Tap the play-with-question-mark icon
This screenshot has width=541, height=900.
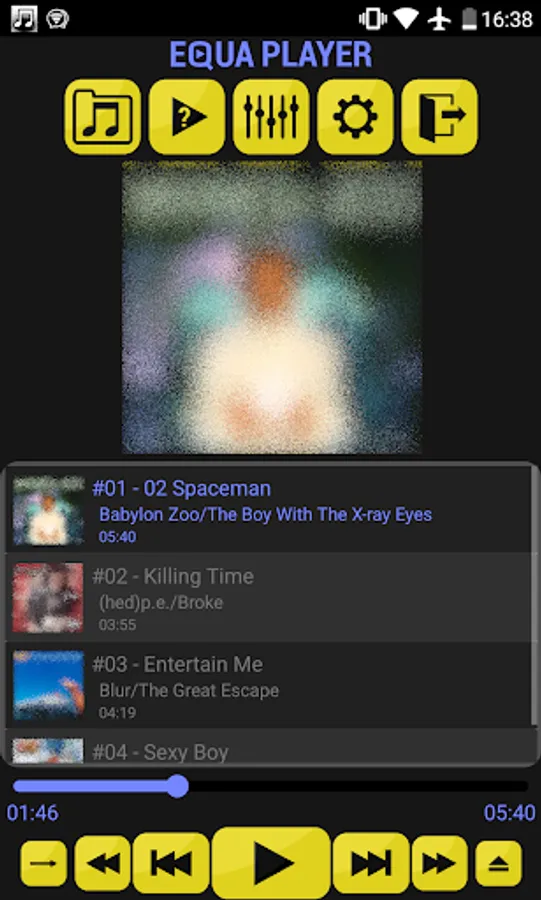click(x=186, y=117)
